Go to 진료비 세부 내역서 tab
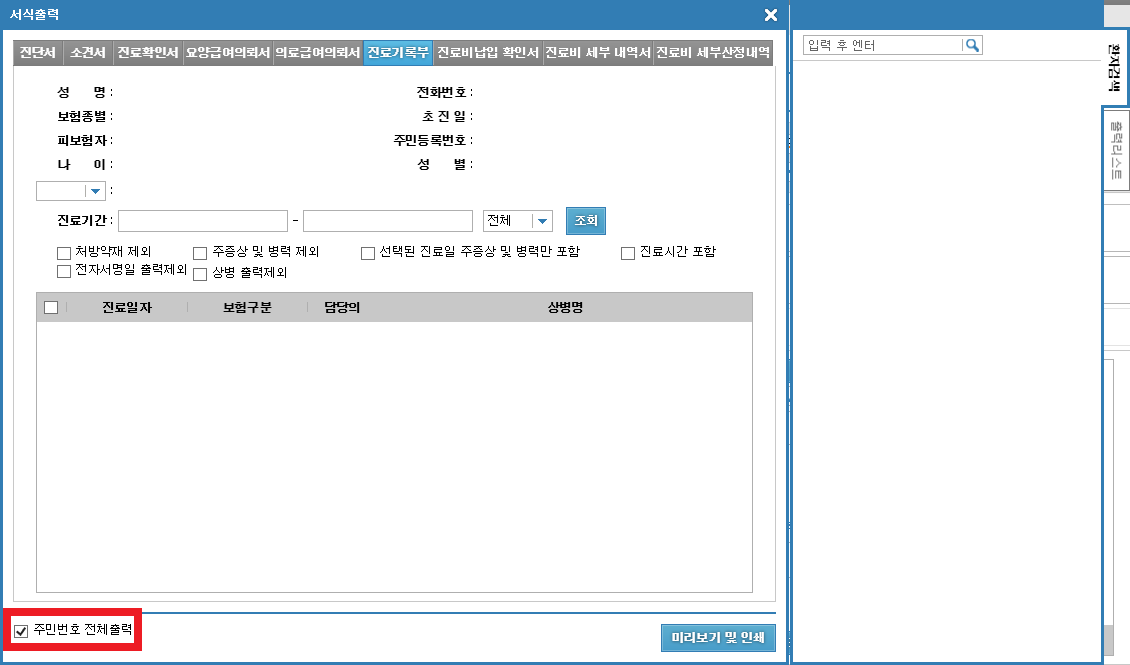 coord(598,53)
